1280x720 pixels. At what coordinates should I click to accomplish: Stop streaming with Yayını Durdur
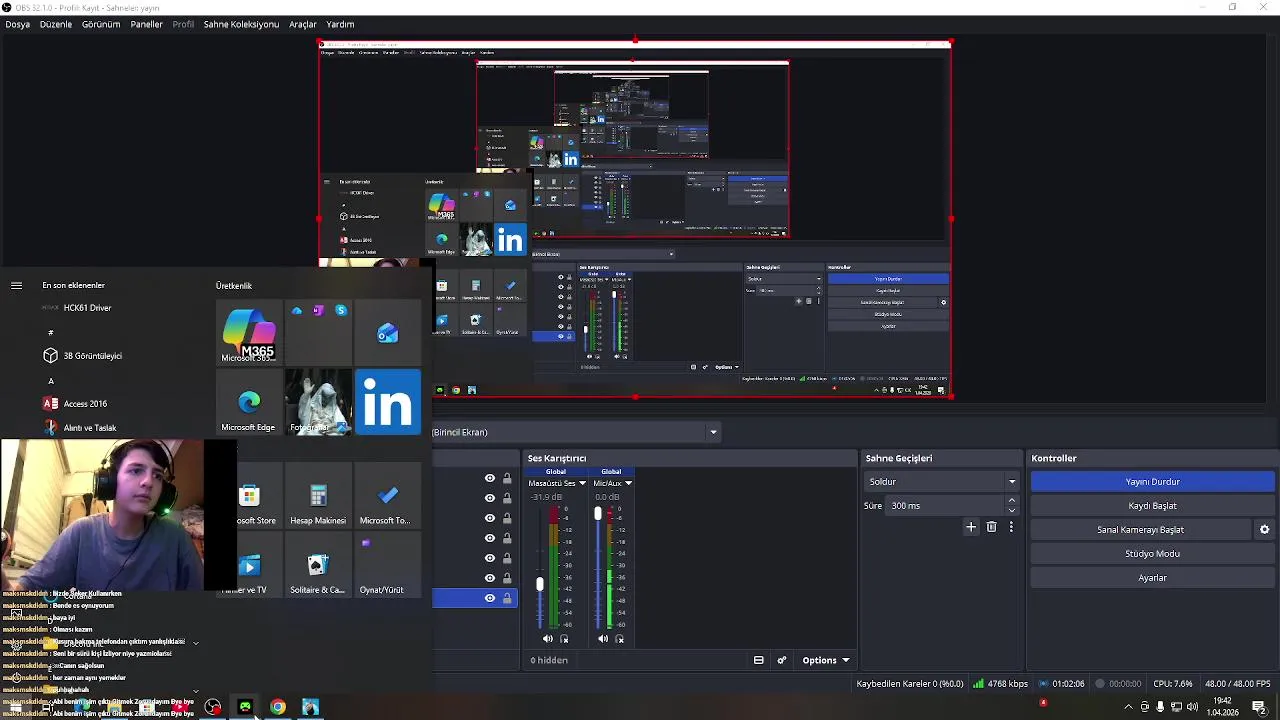pyautogui.click(x=1152, y=482)
